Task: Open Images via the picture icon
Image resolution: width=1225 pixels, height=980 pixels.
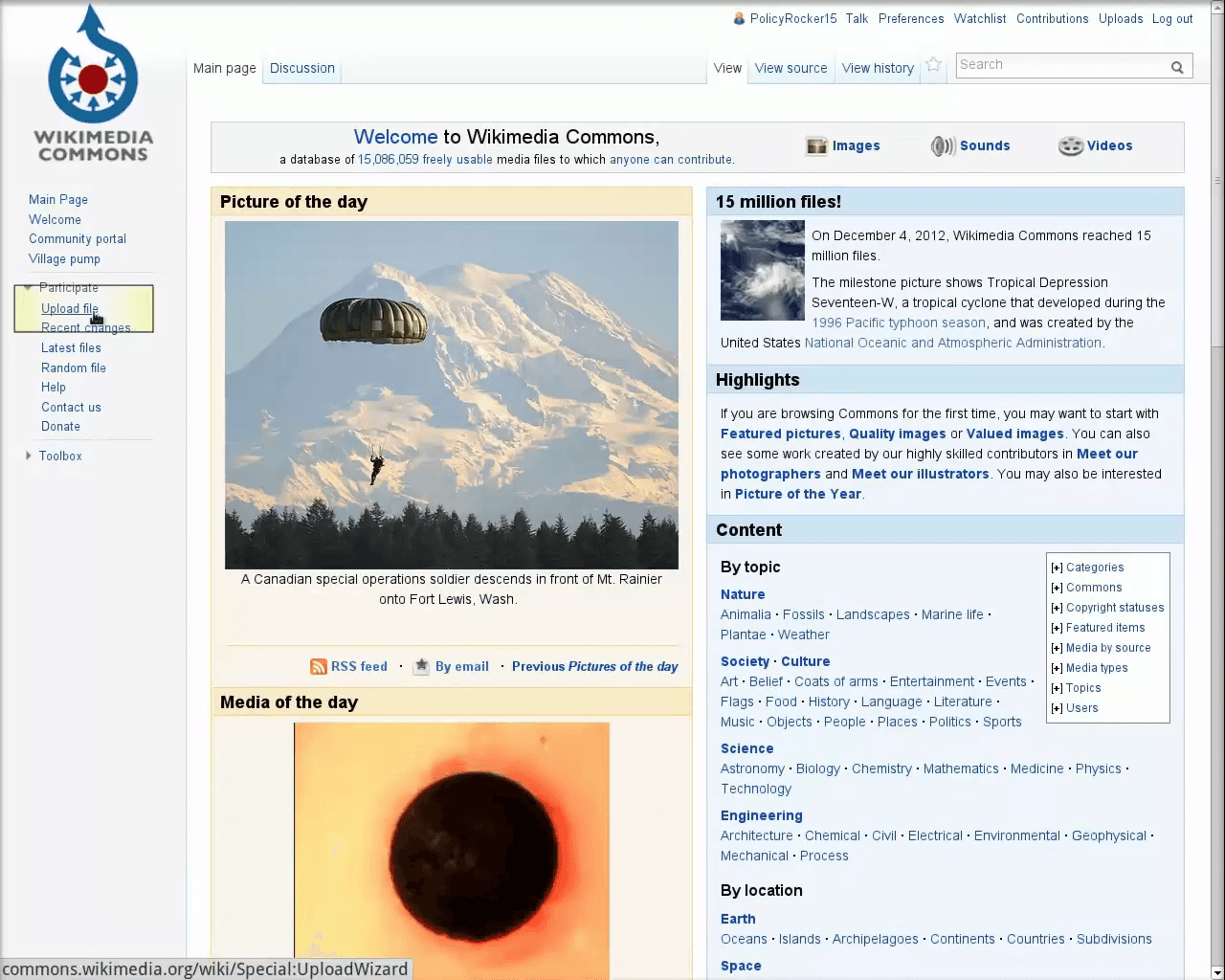Action: [x=816, y=145]
